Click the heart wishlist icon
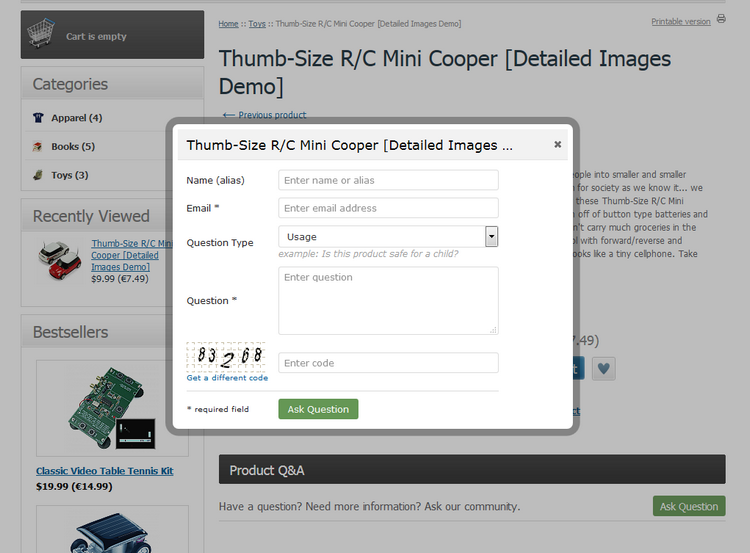This screenshot has width=750, height=553. 604,369
